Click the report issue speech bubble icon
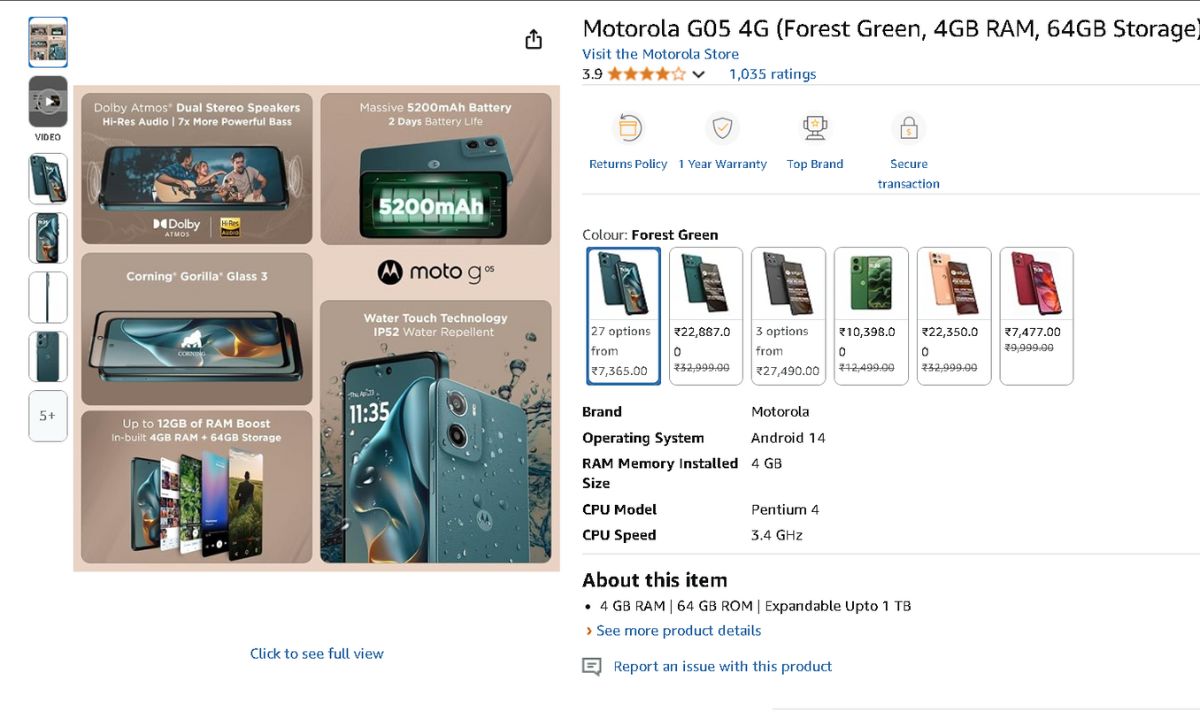1200x720 pixels. tap(592, 667)
